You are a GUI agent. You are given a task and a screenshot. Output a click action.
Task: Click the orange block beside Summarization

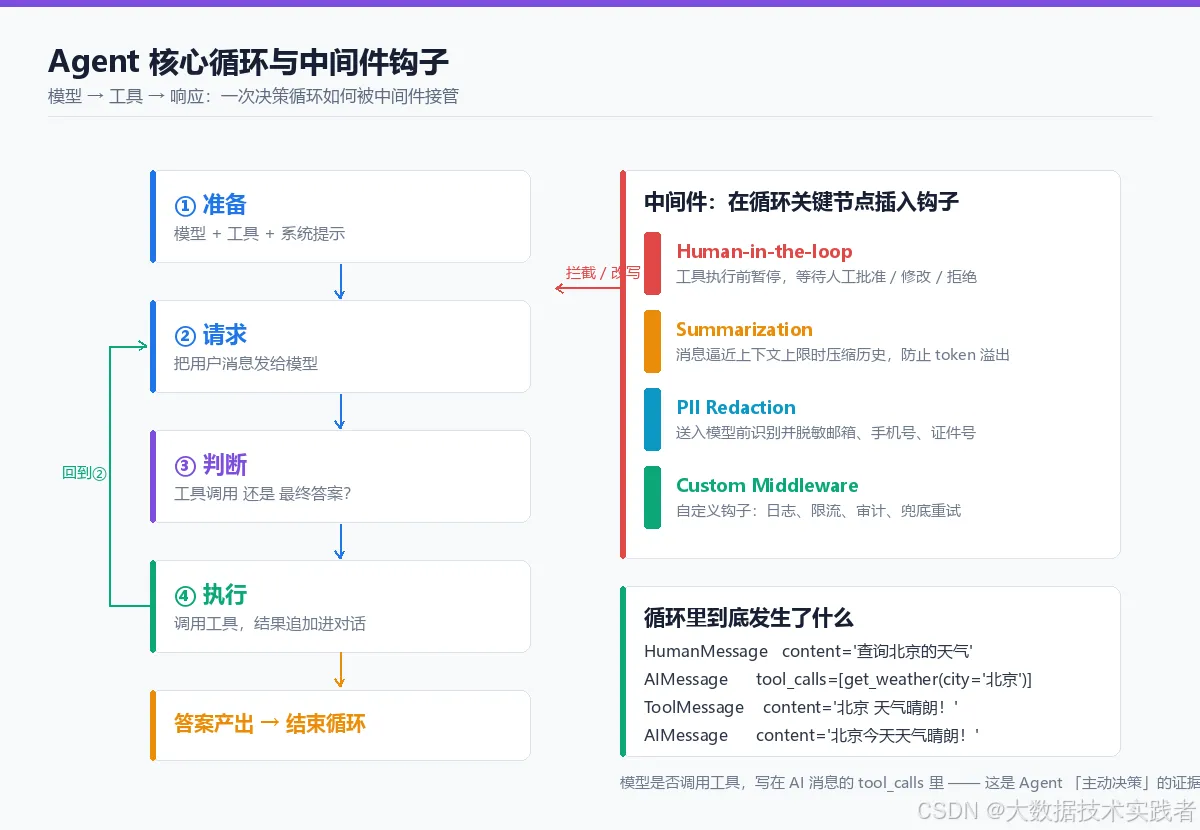click(x=652, y=342)
